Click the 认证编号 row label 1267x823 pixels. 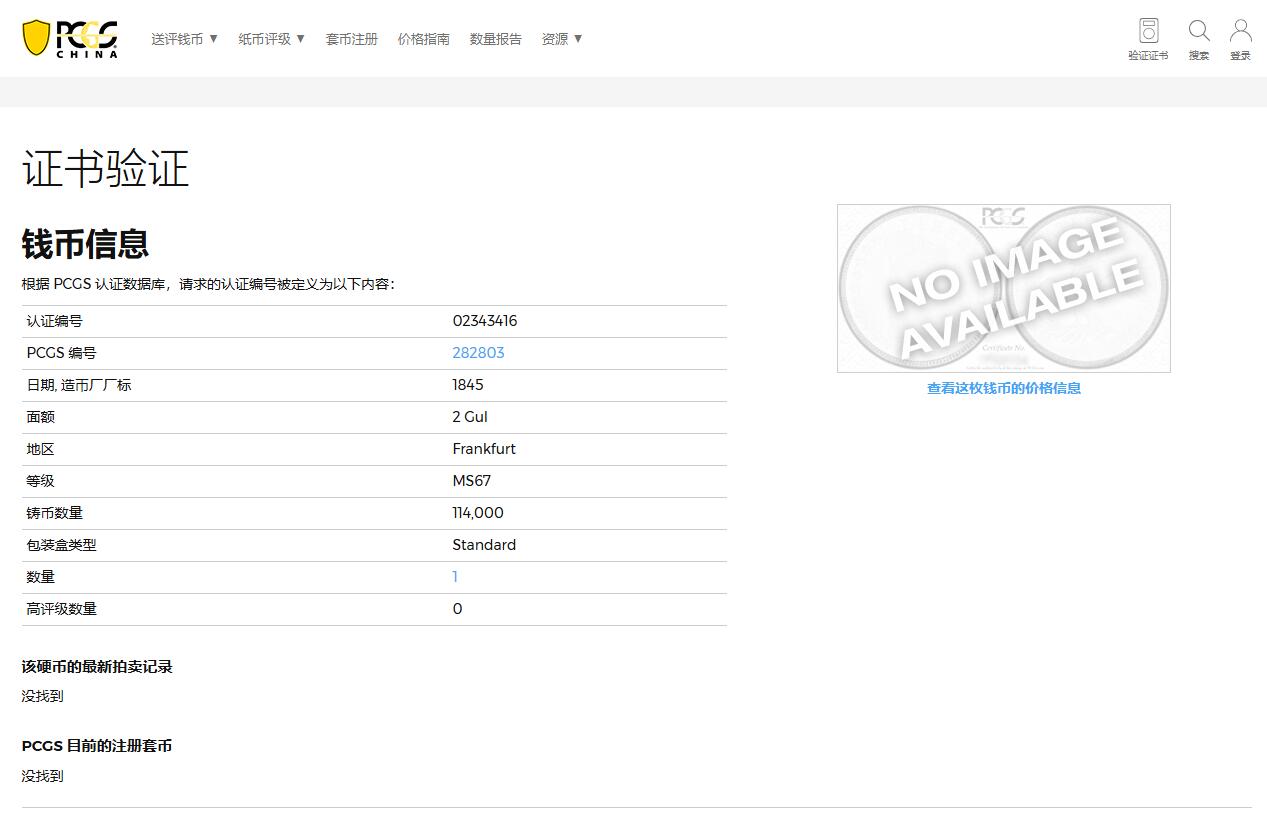55,321
